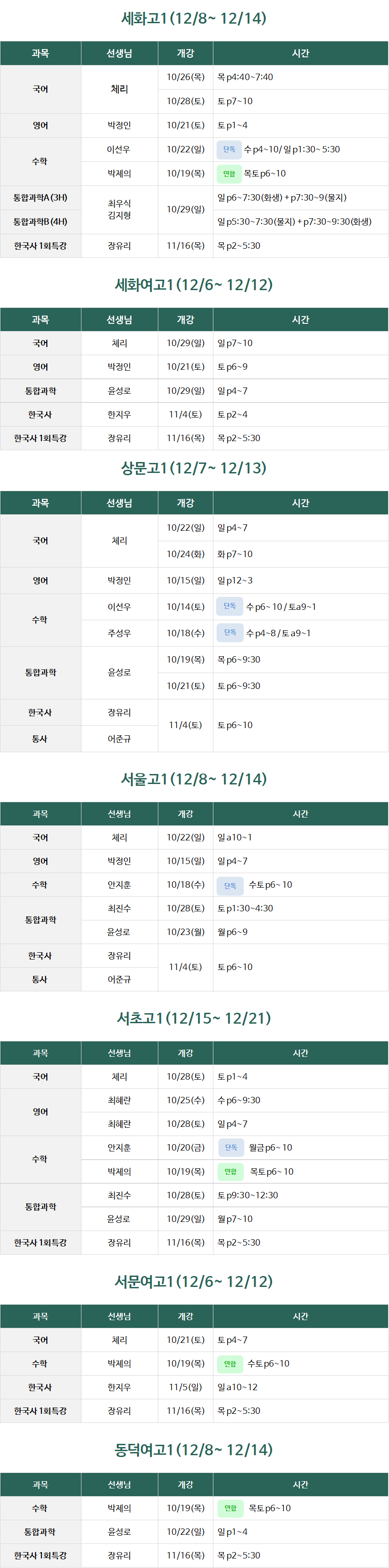389x1568 pixels.
Task: Click 동덕여고1 통합과학 time 일 p1~4
Action: pos(232,1532)
